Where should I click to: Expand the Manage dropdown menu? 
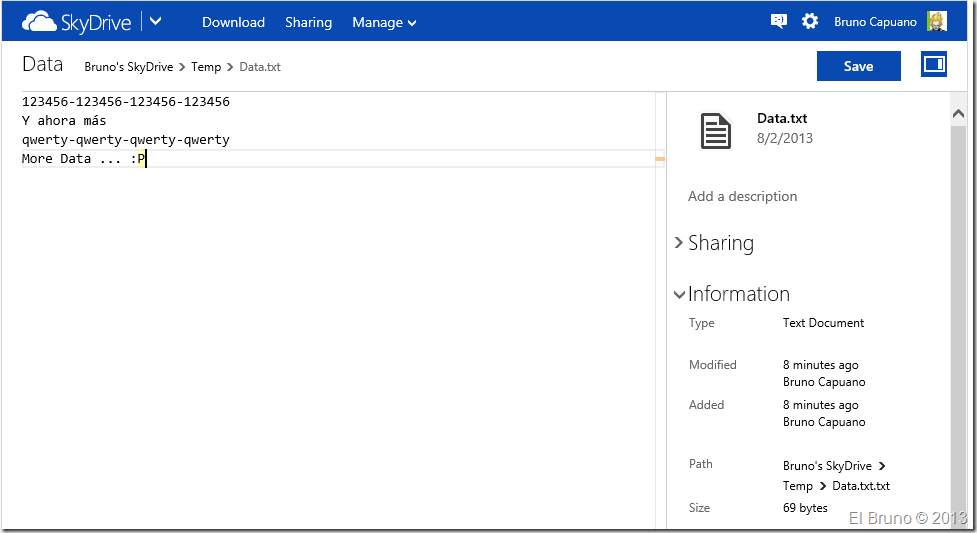(384, 22)
